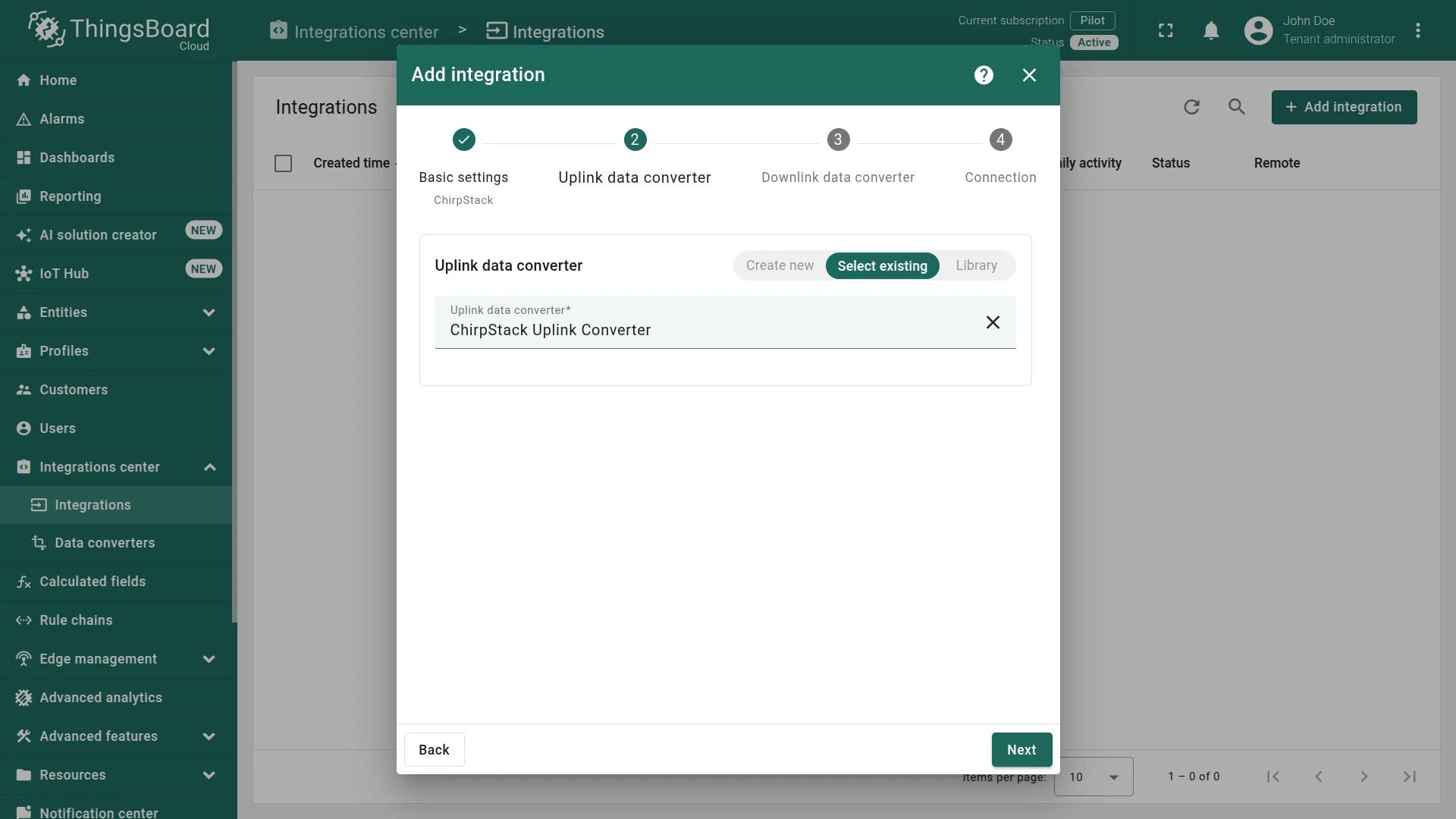
Task: Go to Basic settings step
Action: click(x=463, y=165)
